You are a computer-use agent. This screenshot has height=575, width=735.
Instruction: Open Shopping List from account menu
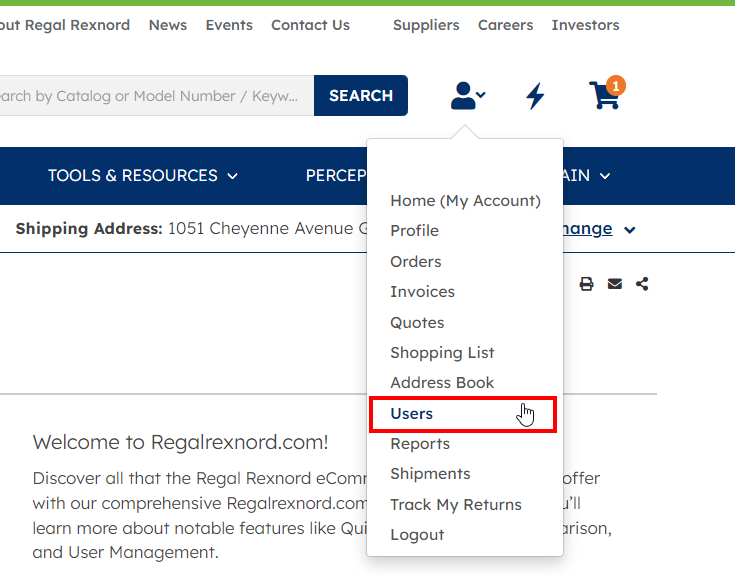(442, 353)
